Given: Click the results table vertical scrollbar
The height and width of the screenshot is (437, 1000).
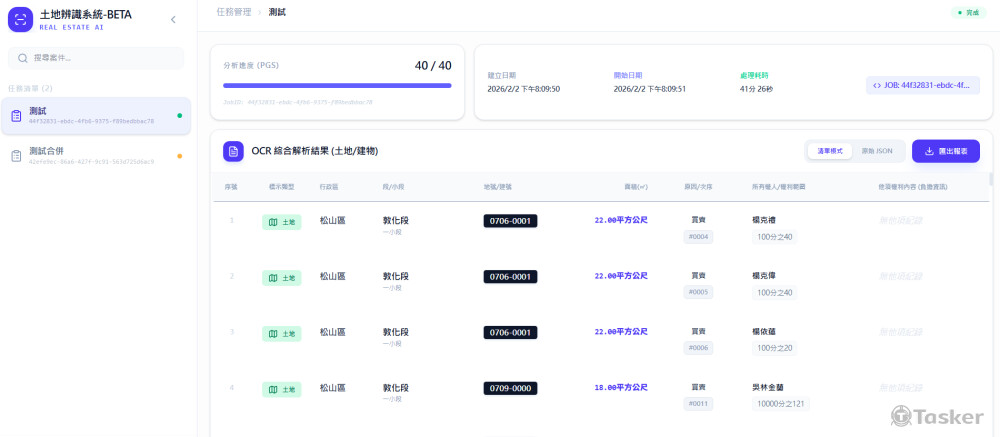Looking at the screenshot, I should (991, 180).
